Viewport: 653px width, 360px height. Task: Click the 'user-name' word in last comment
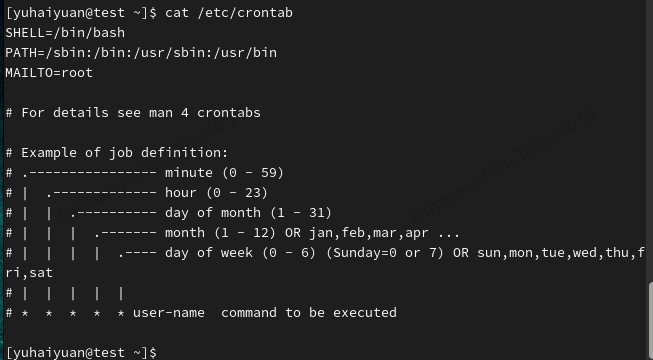(169, 313)
